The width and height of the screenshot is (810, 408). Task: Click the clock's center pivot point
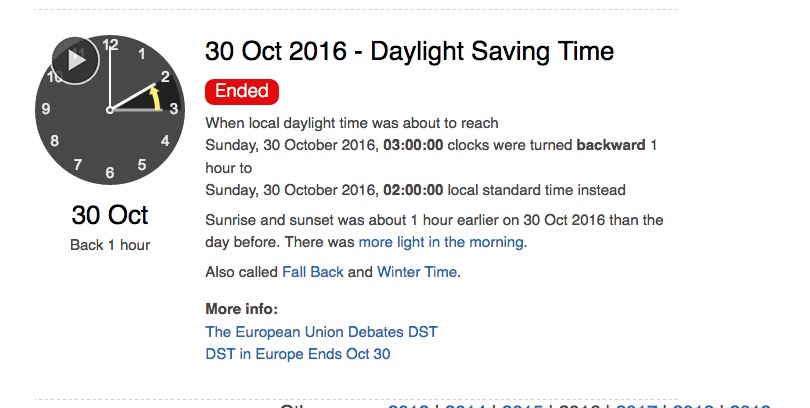[x=110, y=109]
